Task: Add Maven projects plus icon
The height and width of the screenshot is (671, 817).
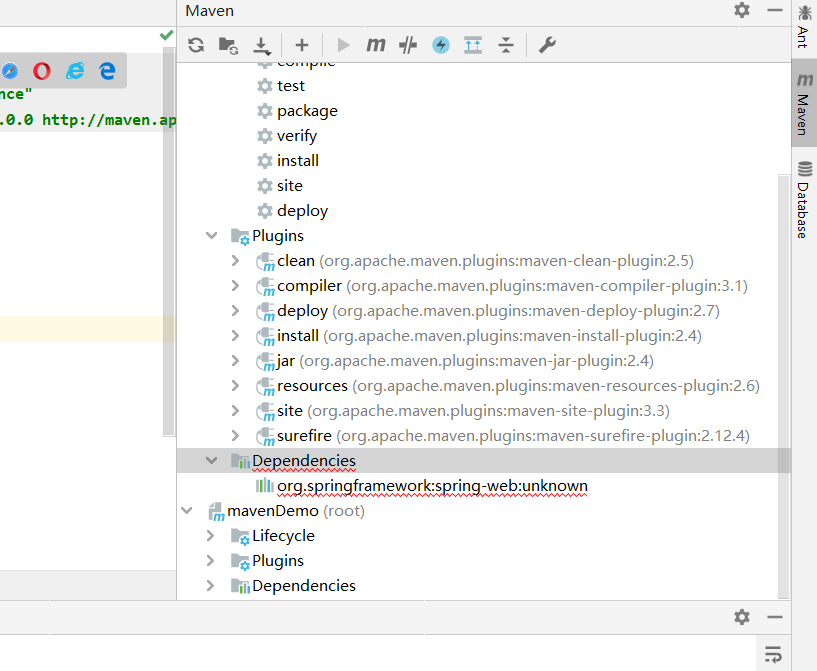Action: (302, 45)
